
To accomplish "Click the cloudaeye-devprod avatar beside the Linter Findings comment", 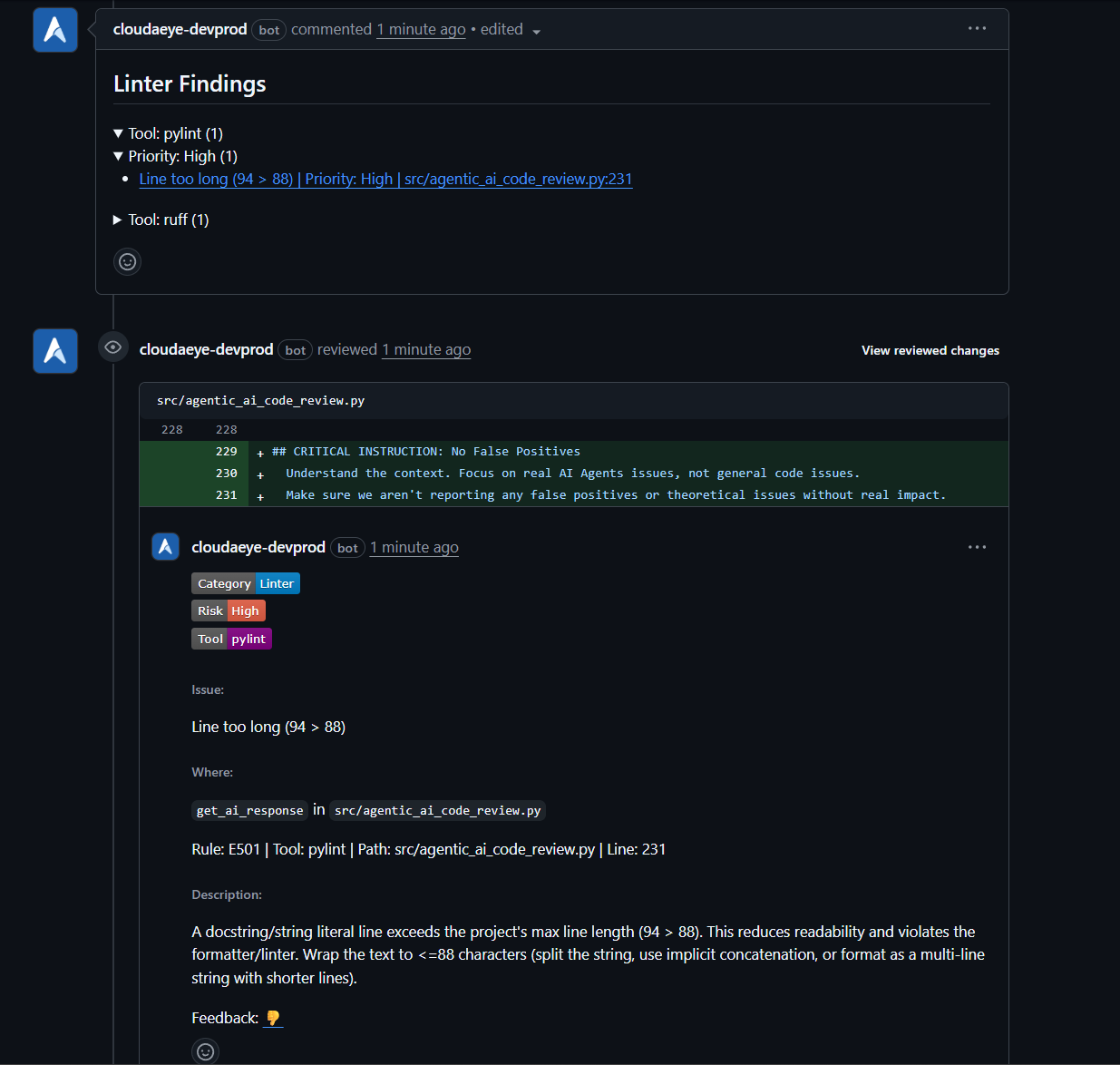I will pyautogui.click(x=55, y=31).
